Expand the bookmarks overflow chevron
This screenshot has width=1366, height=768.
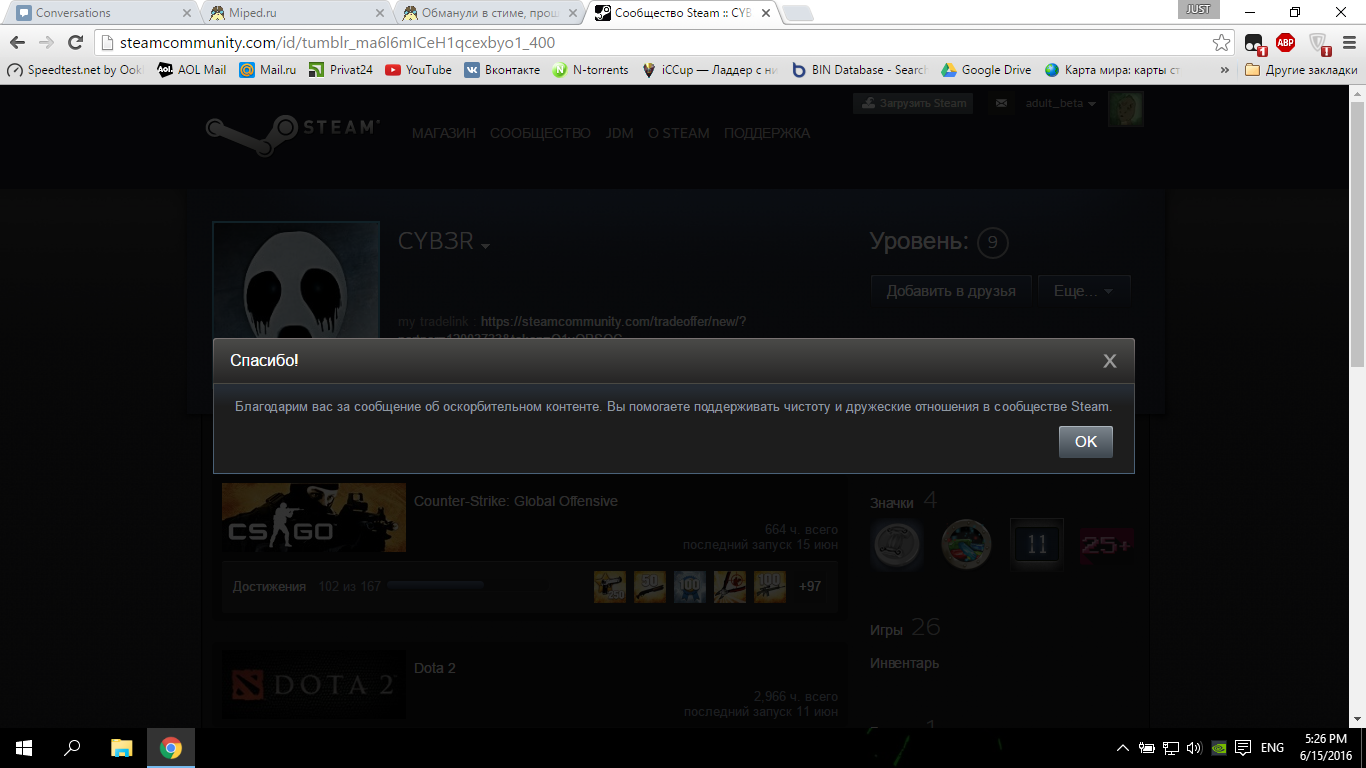tap(1225, 70)
